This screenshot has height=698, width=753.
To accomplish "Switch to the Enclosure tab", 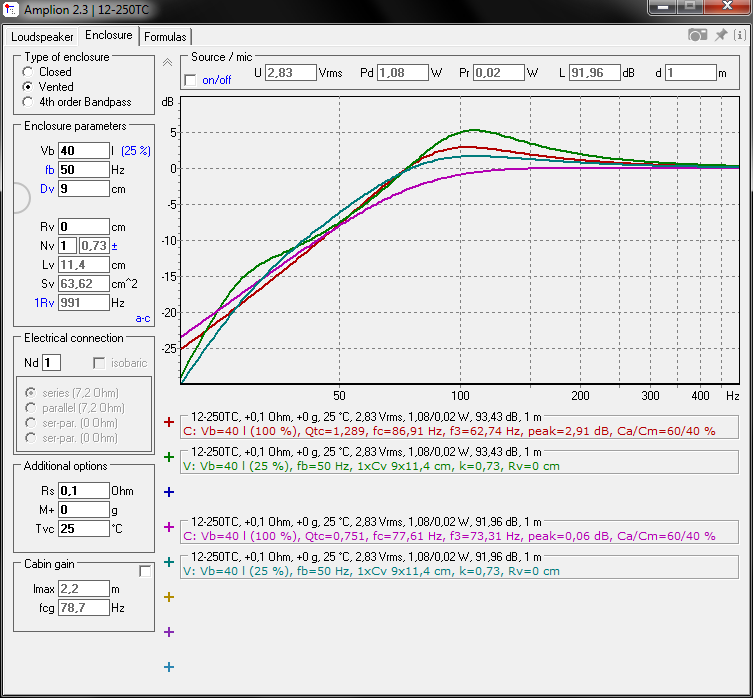I will pos(109,36).
